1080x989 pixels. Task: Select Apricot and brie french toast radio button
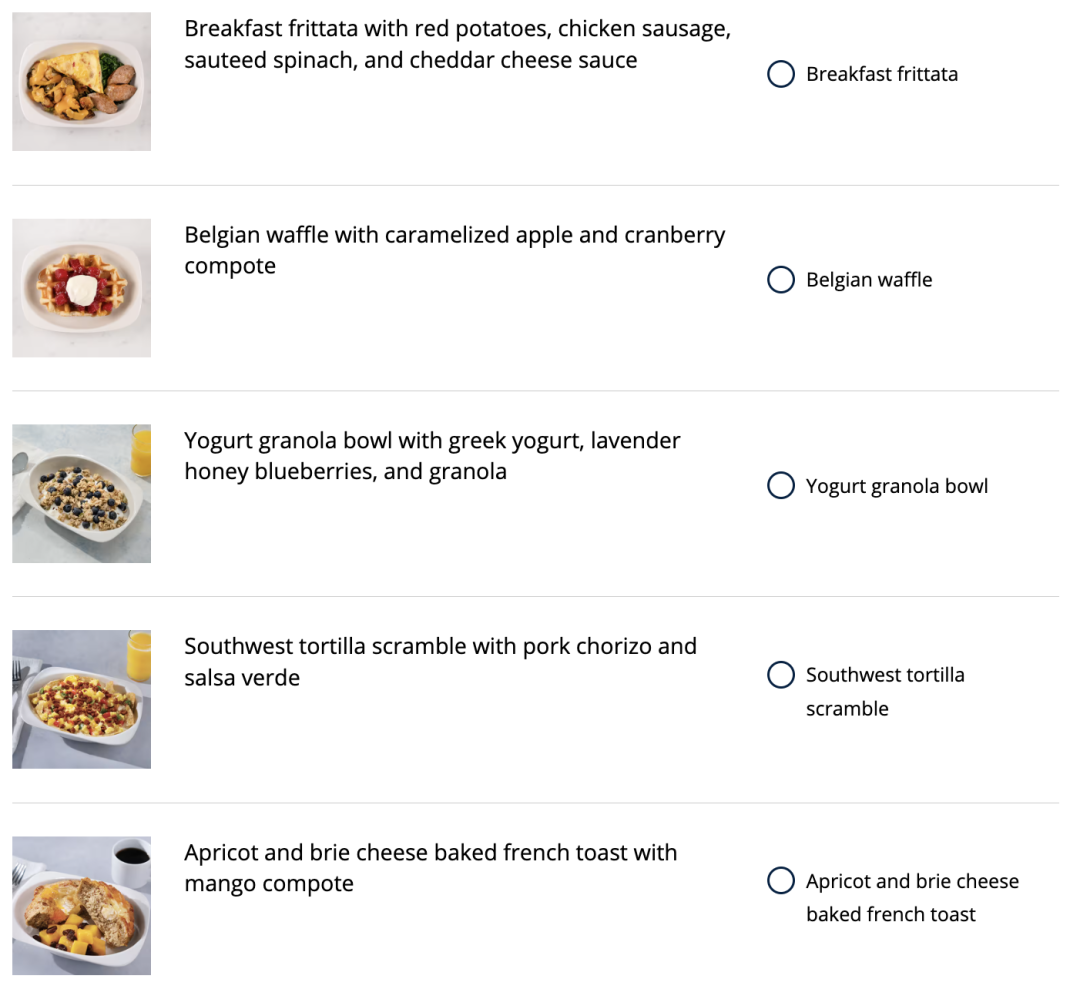(x=781, y=881)
